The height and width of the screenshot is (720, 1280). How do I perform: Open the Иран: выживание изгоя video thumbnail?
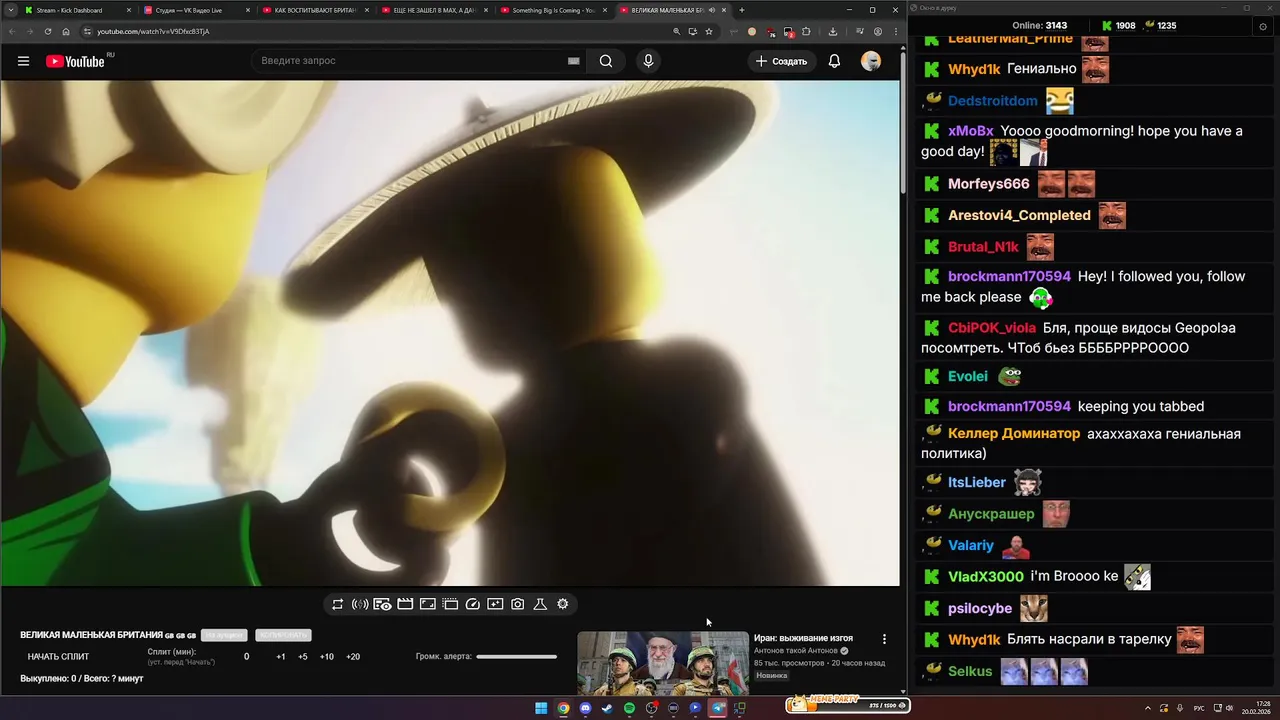(662, 662)
